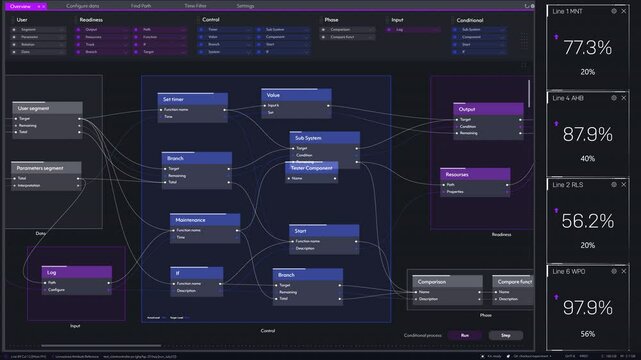Toggle Name input port on Comparison node
Screen dimensions: 641x360
coord(416,292)
